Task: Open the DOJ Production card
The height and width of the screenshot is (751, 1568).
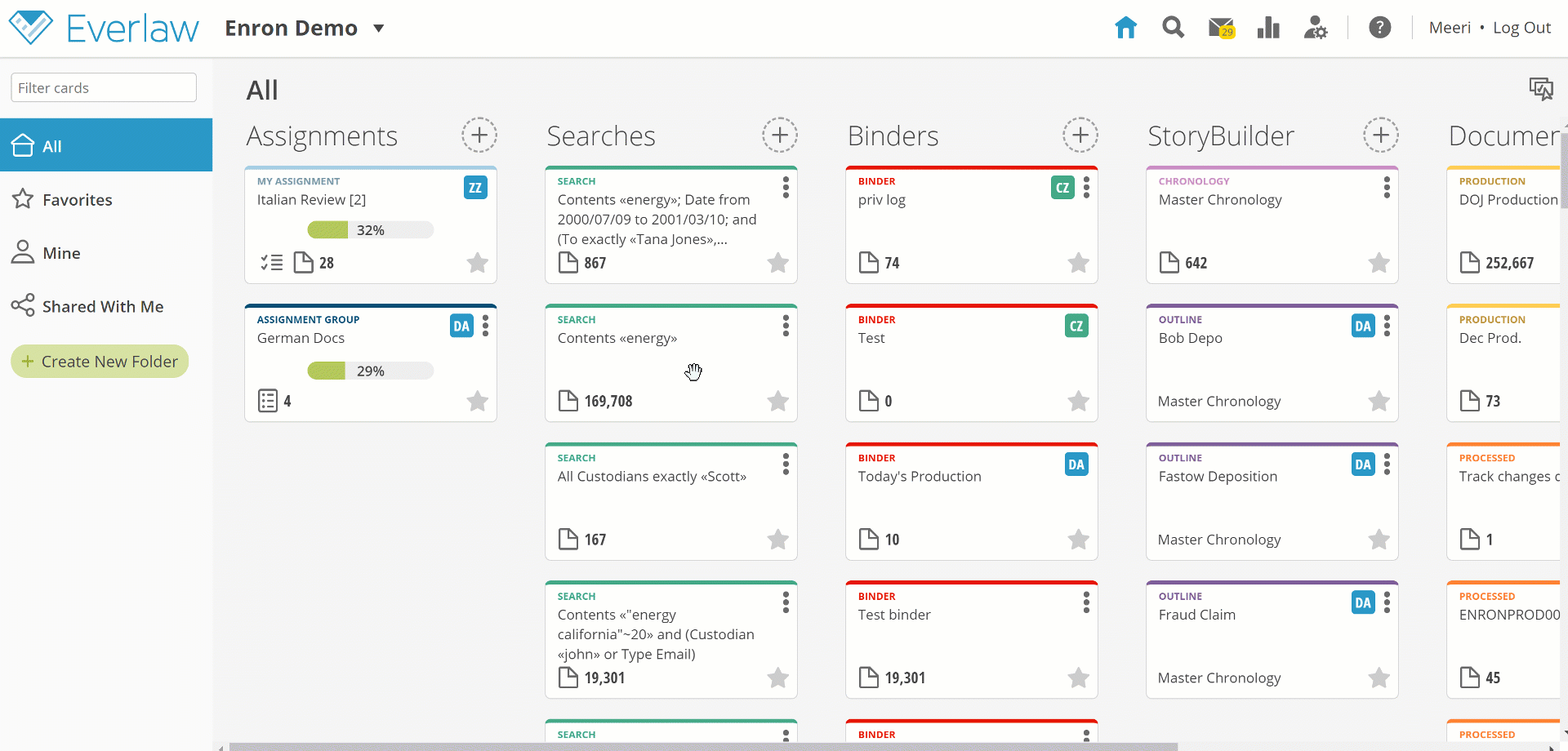Action: click(1503, 224)
